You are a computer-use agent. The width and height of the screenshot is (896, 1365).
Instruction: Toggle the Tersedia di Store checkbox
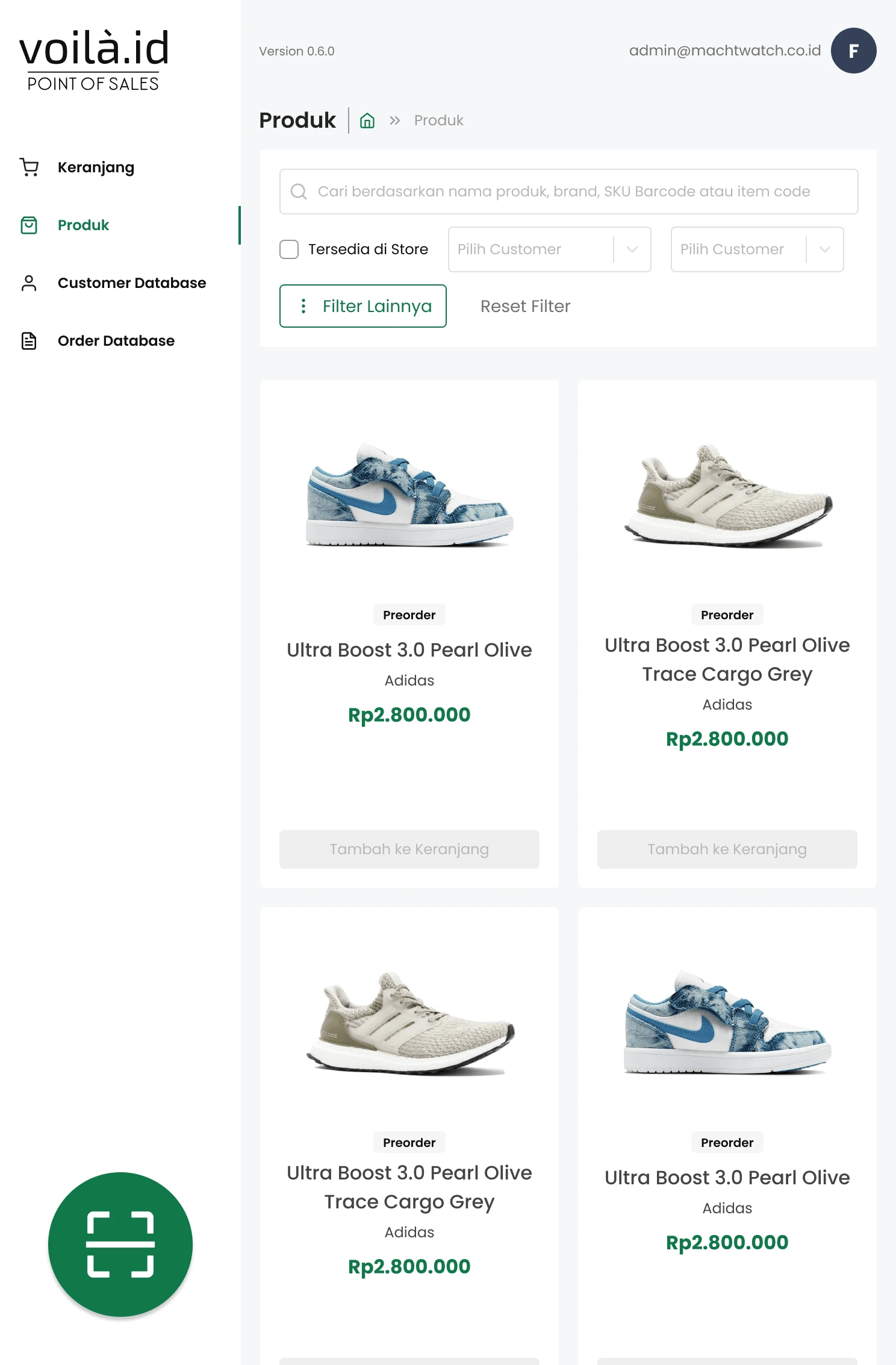pos(289,249)
